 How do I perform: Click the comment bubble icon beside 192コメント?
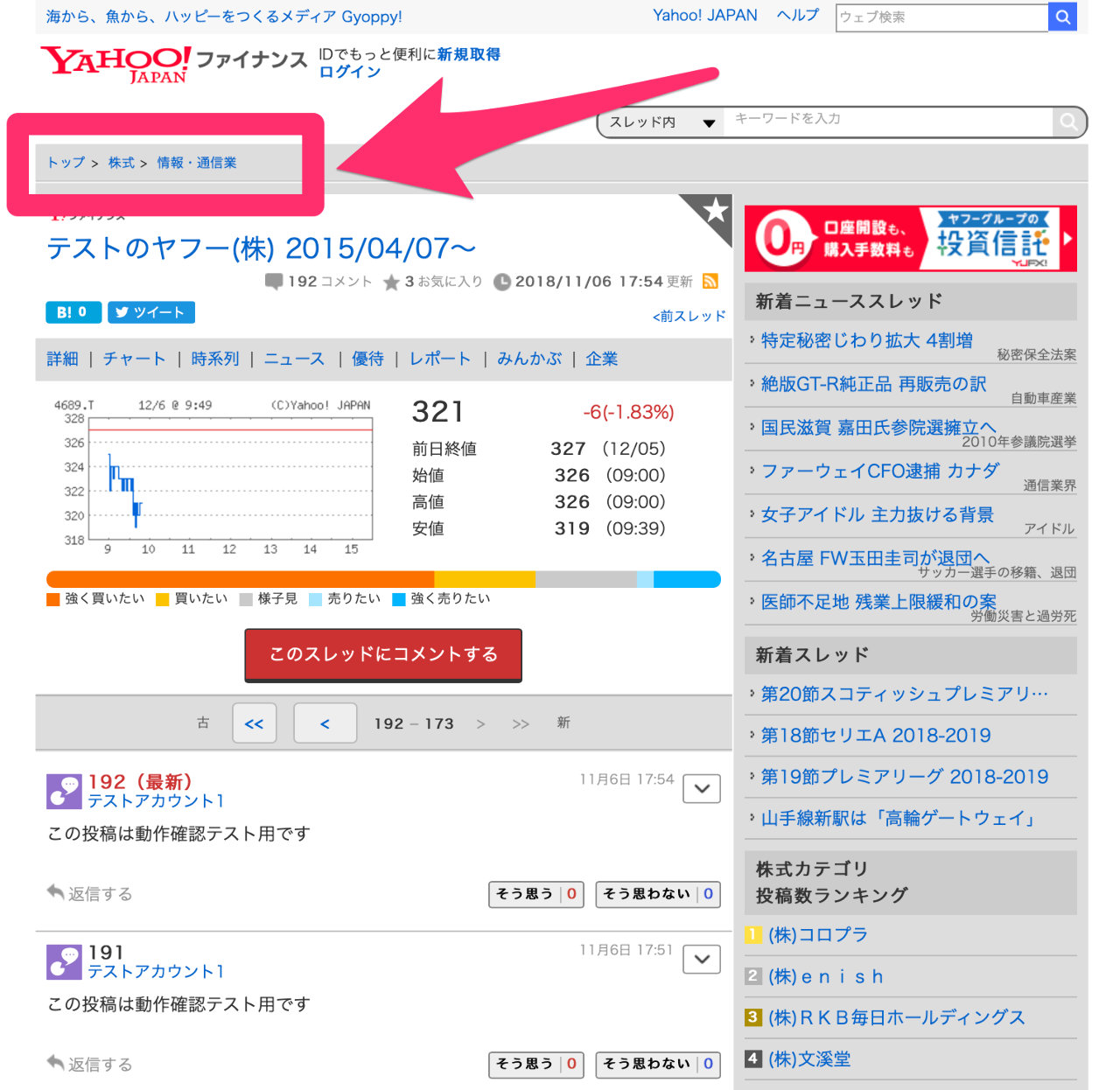(x=274, y=282)
